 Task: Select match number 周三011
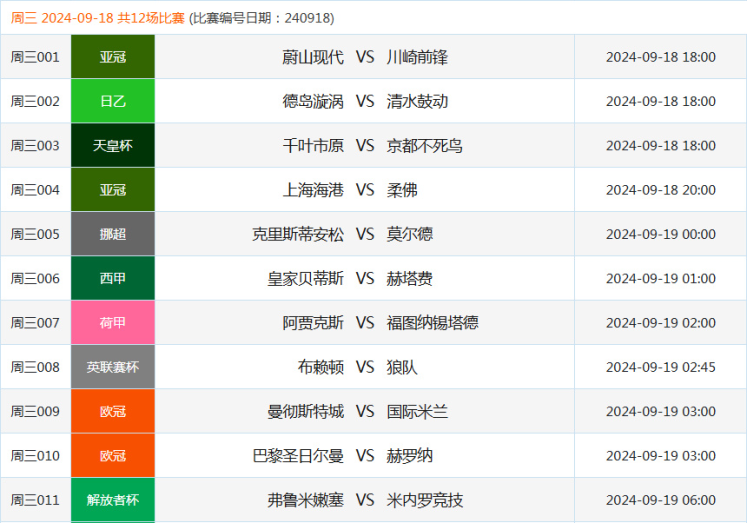tap(35, 500)
